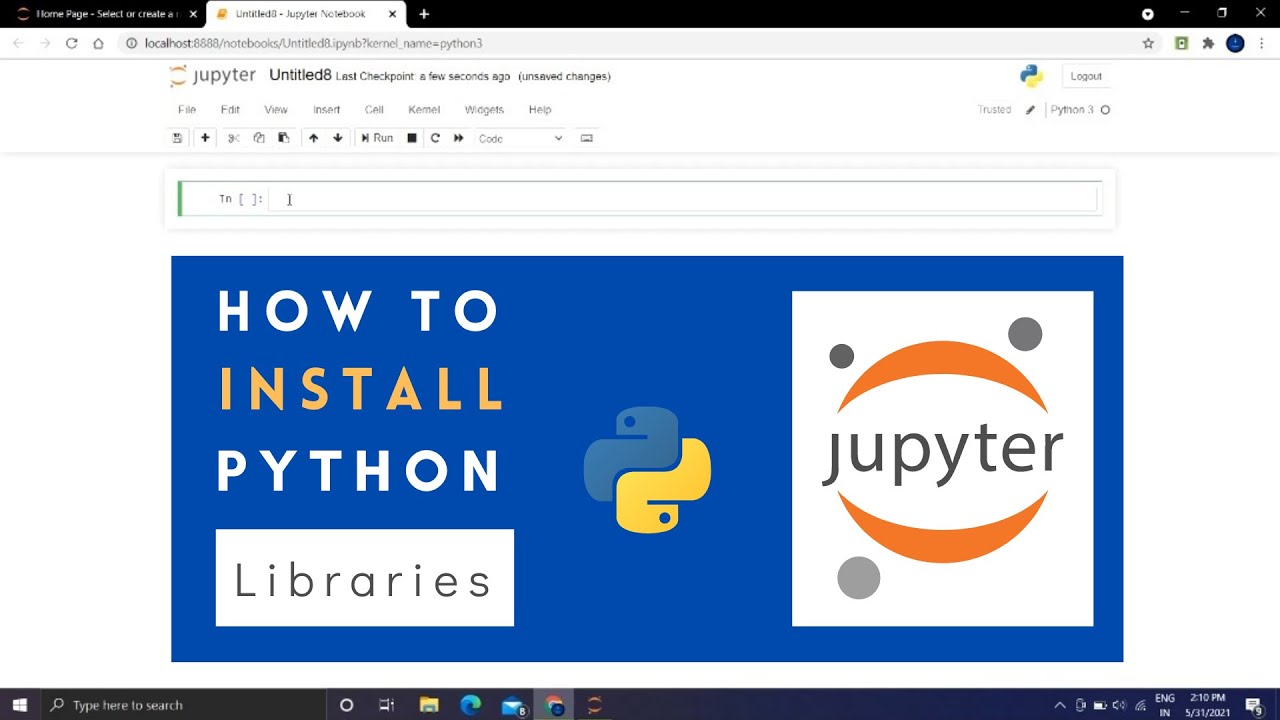1280x720 pixels.
Task: Open Cortana circle icon in taskbar
Action: [346, 705]
